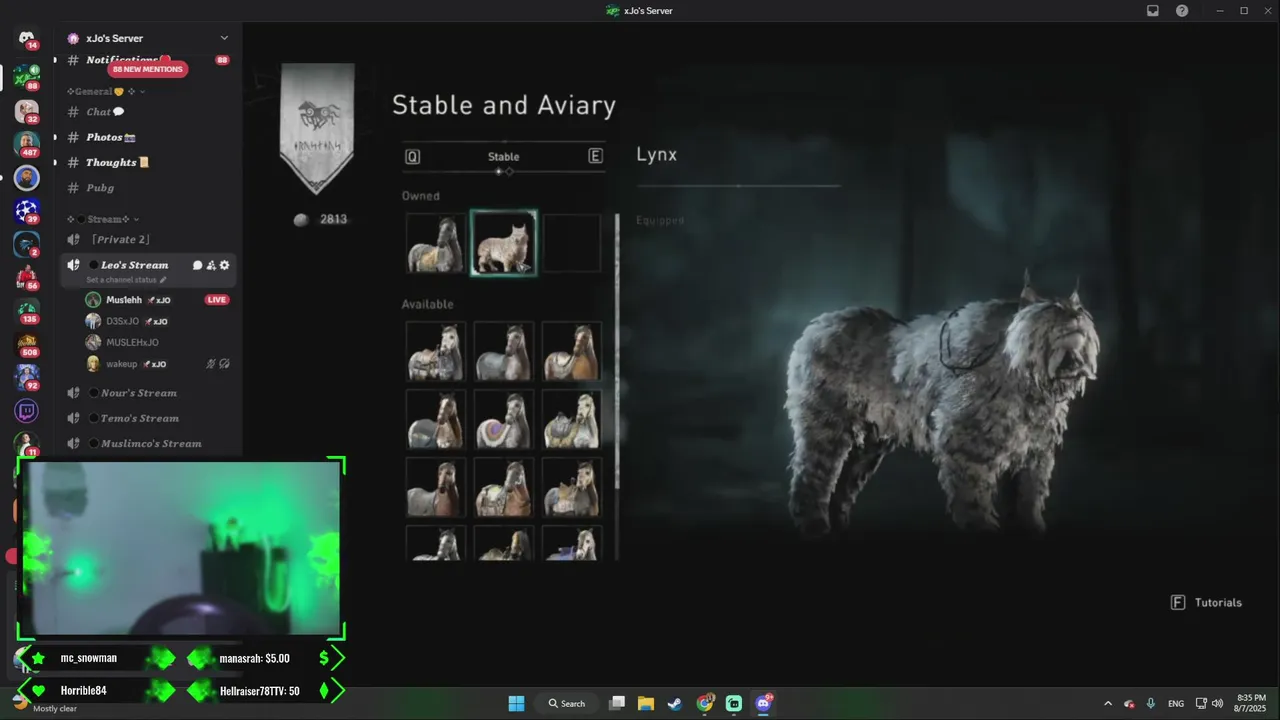The height and width of the screenshot is (720, 1280).
Task: Click invite icon on Leo's Stream
Action: pos(211,265)
